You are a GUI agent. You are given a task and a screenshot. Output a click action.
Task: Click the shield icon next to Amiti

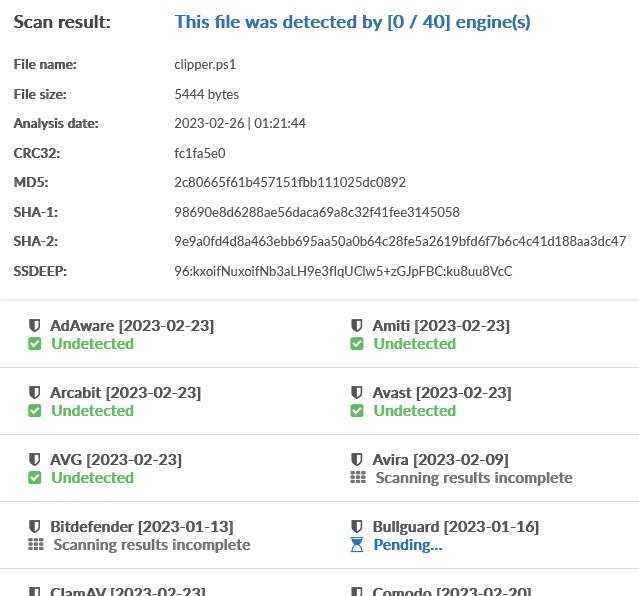pos(357,325)
